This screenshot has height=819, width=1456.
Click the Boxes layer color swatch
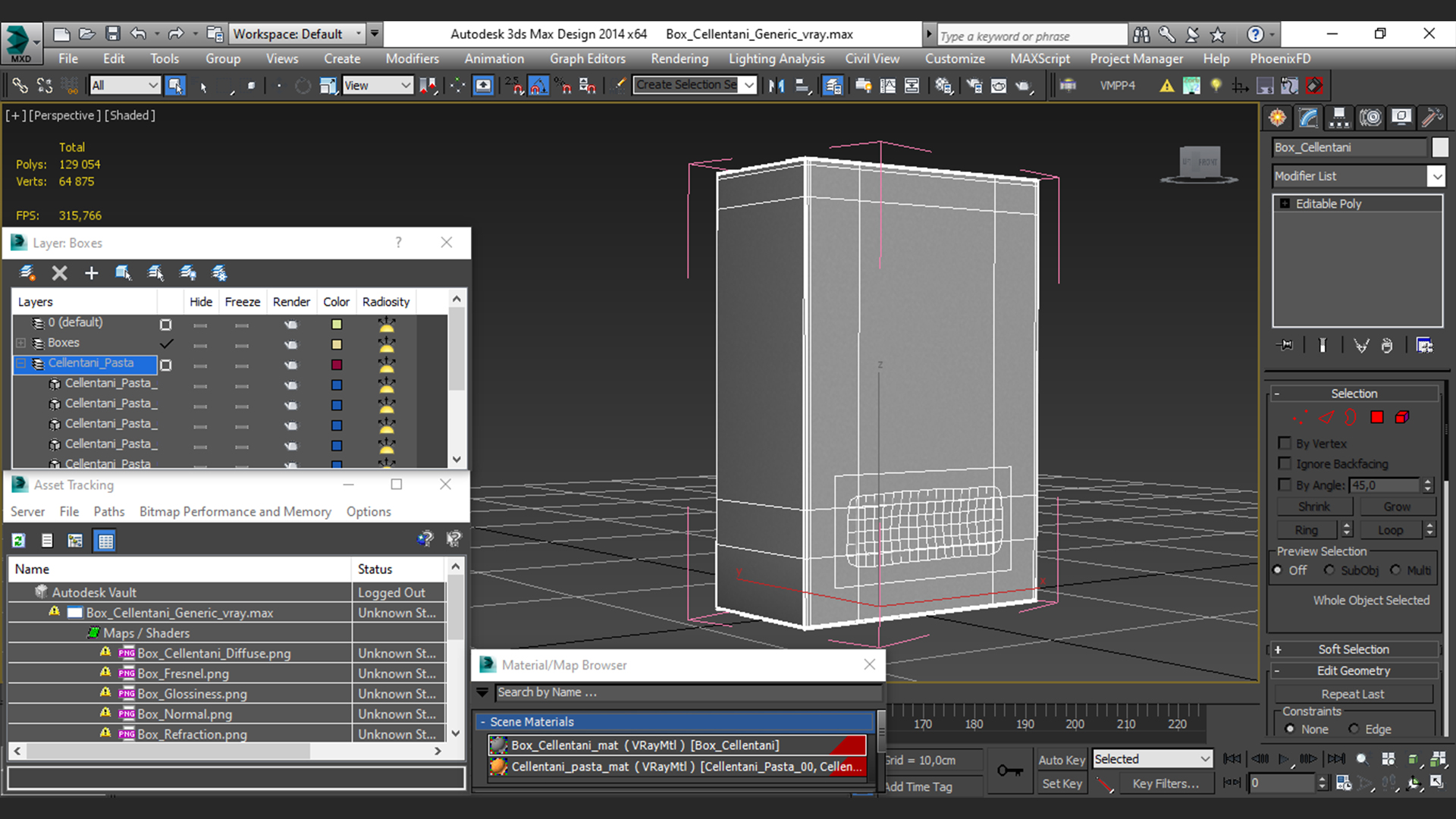(337, 344)
